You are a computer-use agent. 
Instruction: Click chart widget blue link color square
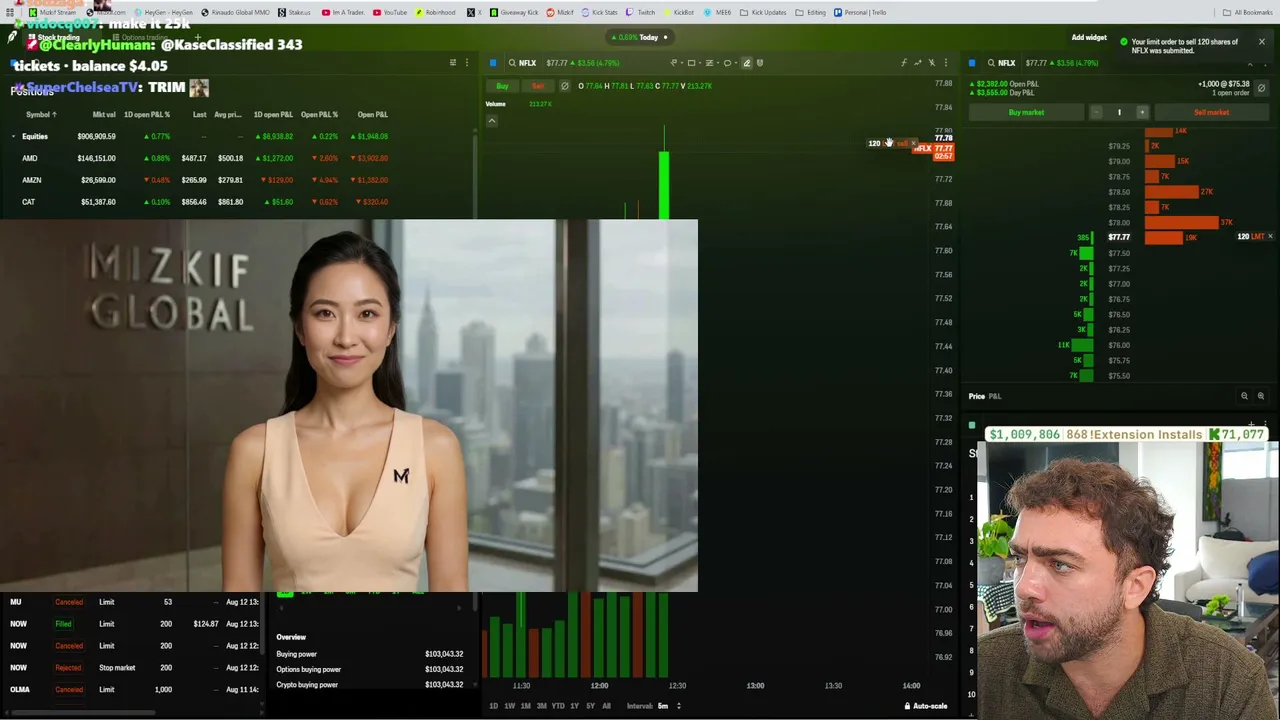tap(493, 63)
